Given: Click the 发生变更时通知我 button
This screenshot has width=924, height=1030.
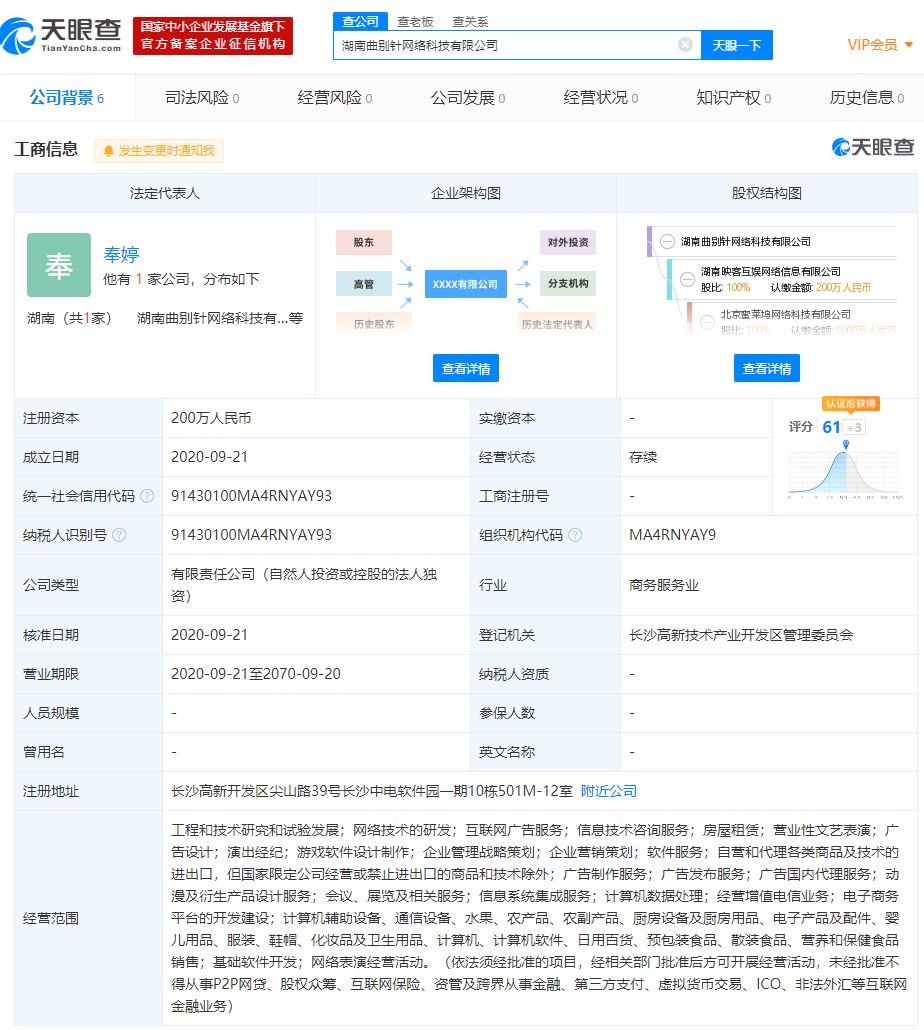Looking at the screenshot, I should click(159, 151).
